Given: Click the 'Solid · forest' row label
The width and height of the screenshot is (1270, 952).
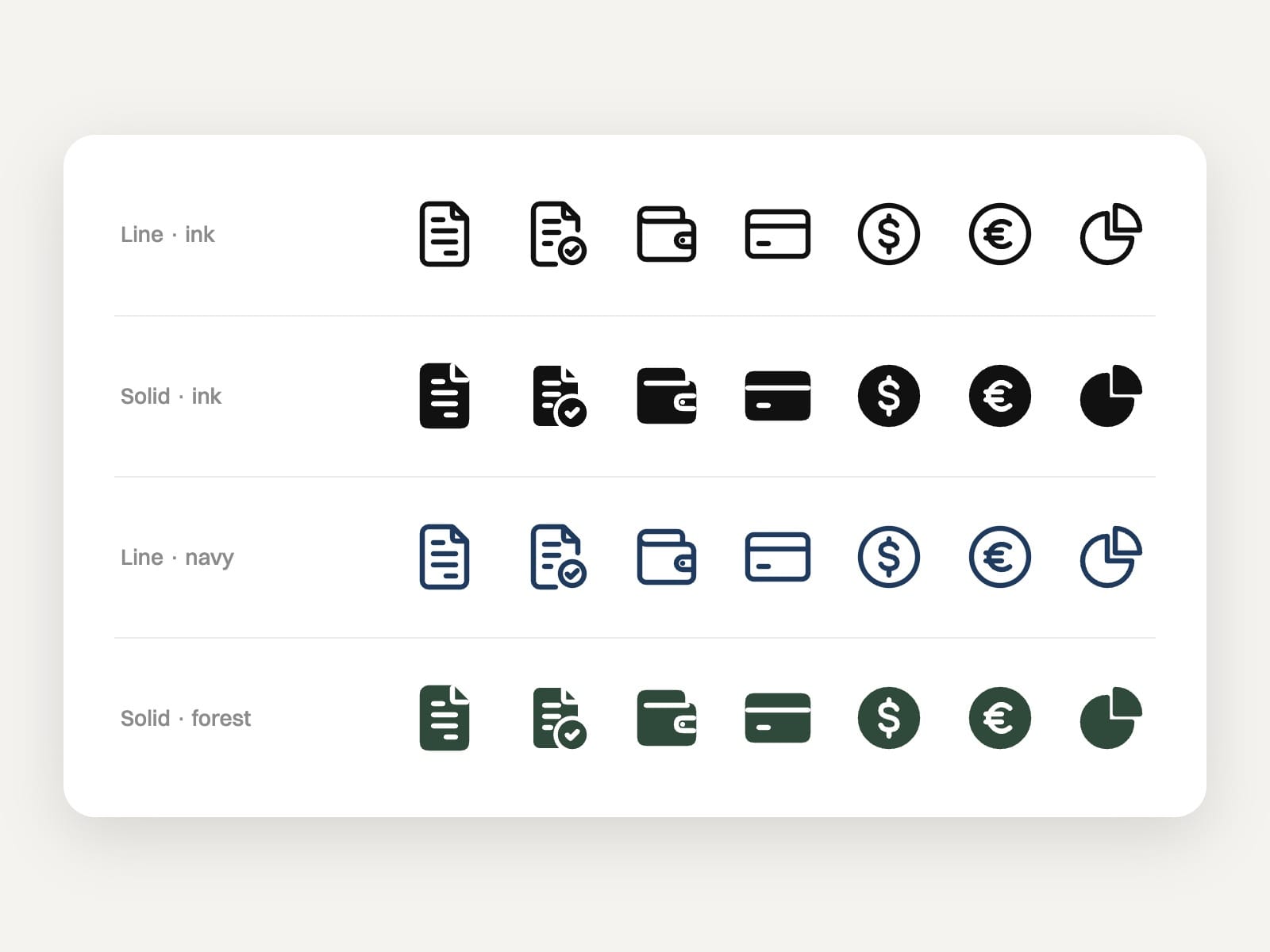Looking at the screenshot, I should (186, 718).
